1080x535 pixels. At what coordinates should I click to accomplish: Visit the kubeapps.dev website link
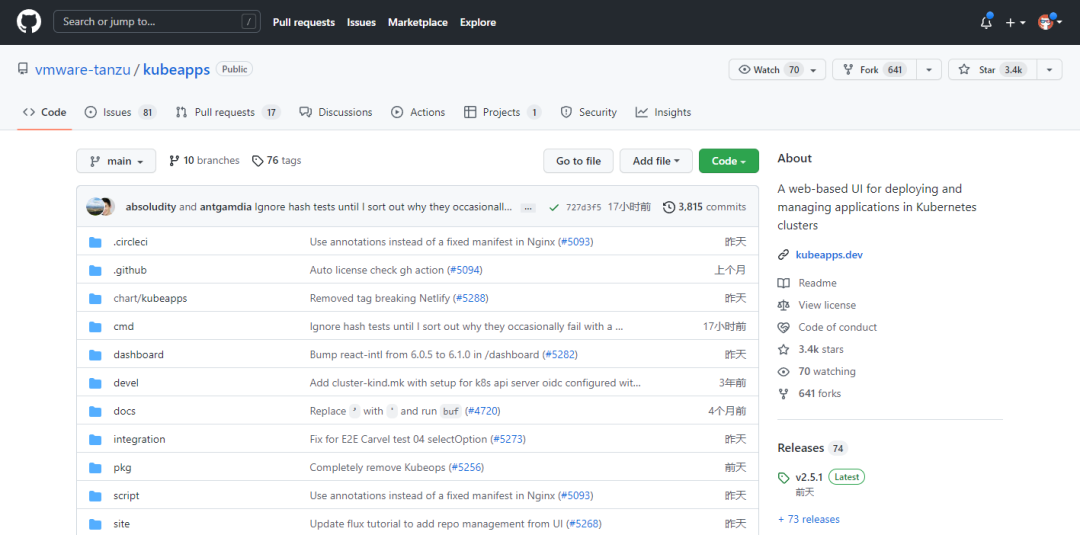pyautogui.click(x=829, y=255)
